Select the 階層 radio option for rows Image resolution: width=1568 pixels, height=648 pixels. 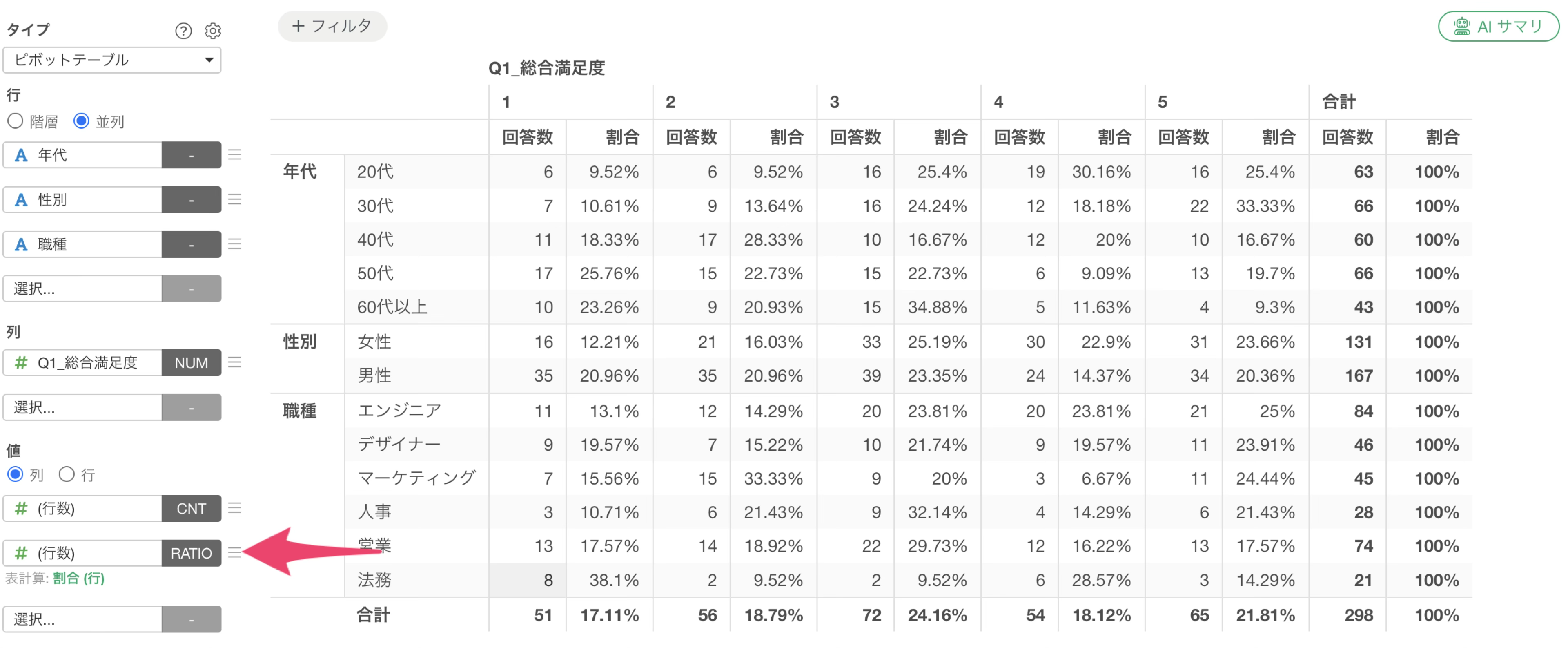click(15, 121)
